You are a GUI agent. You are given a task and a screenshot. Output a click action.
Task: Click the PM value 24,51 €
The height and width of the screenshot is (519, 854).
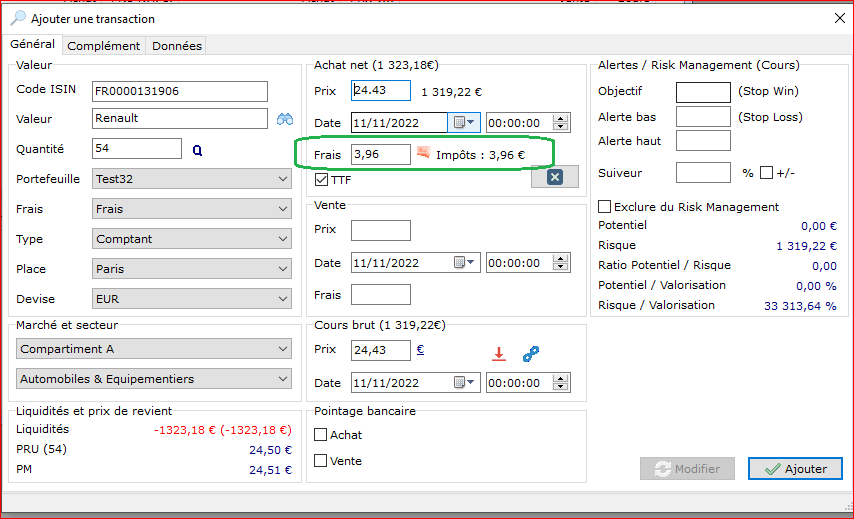click(271, 470)
